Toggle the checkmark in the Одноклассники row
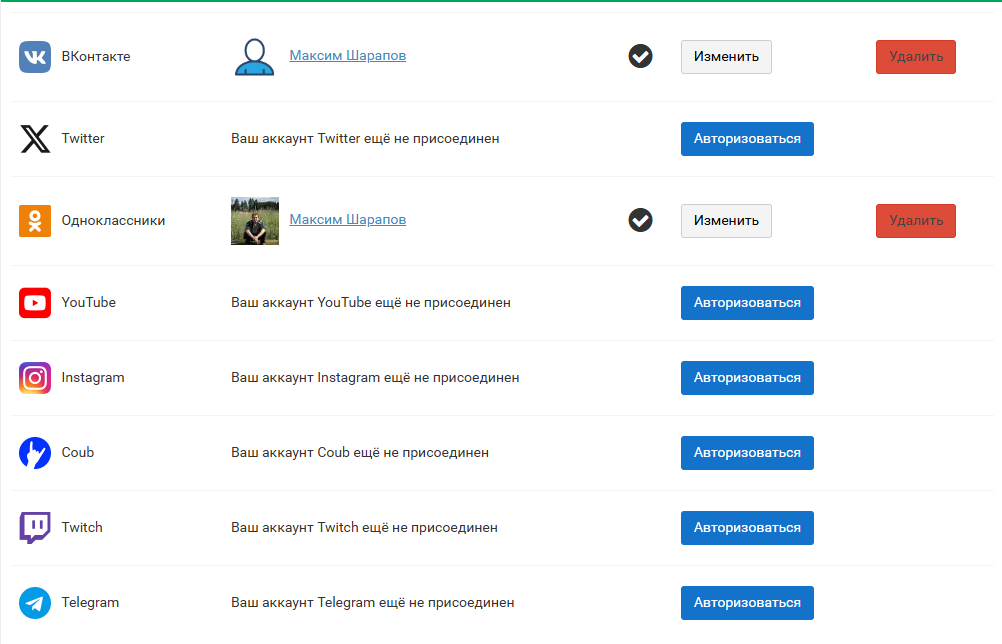Viewport: 1002px width, 644px height. click(640, 220)
